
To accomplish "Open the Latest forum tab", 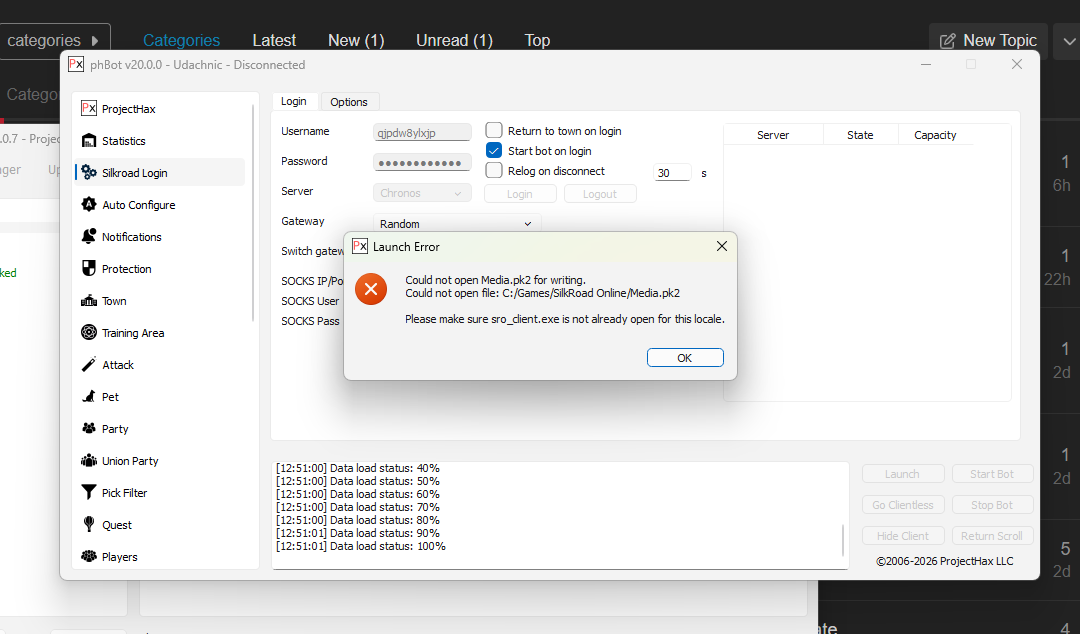I will point(274,41).
